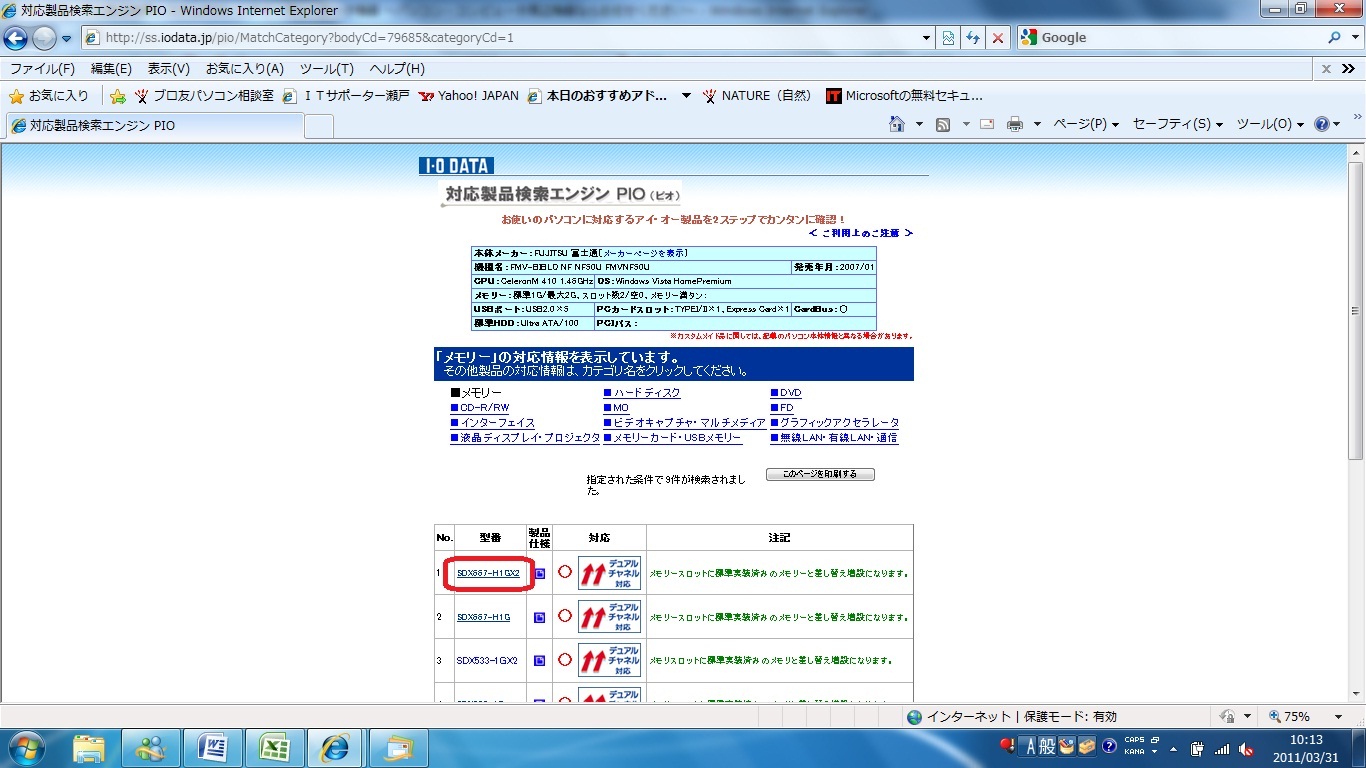The width and height of the screenshot is (1366, 768).
Task: Click protected mode security icon in status bar
Action: (x=1226, y=717)
